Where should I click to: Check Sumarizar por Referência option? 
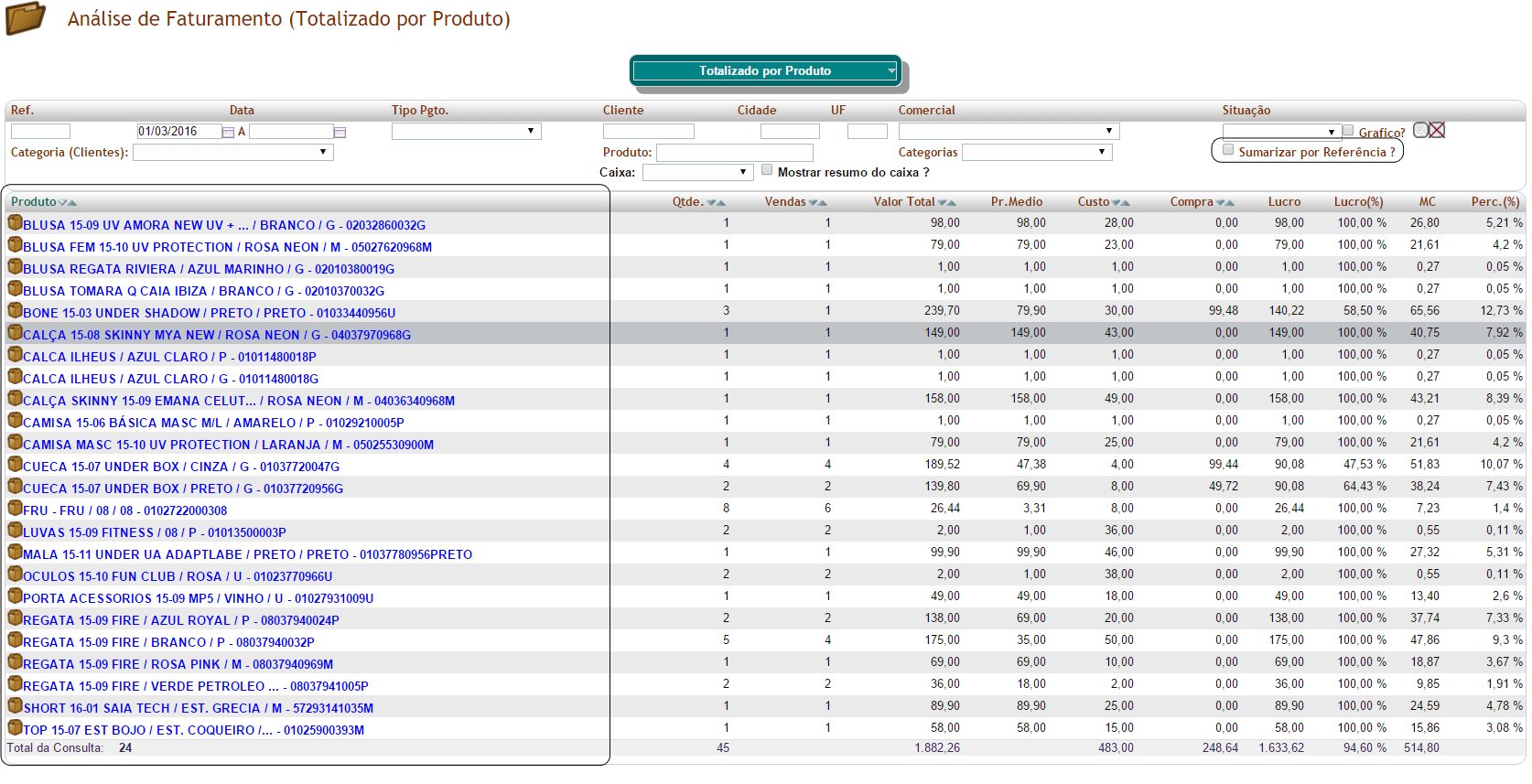pyautogui.click(x=1228, y=150)
